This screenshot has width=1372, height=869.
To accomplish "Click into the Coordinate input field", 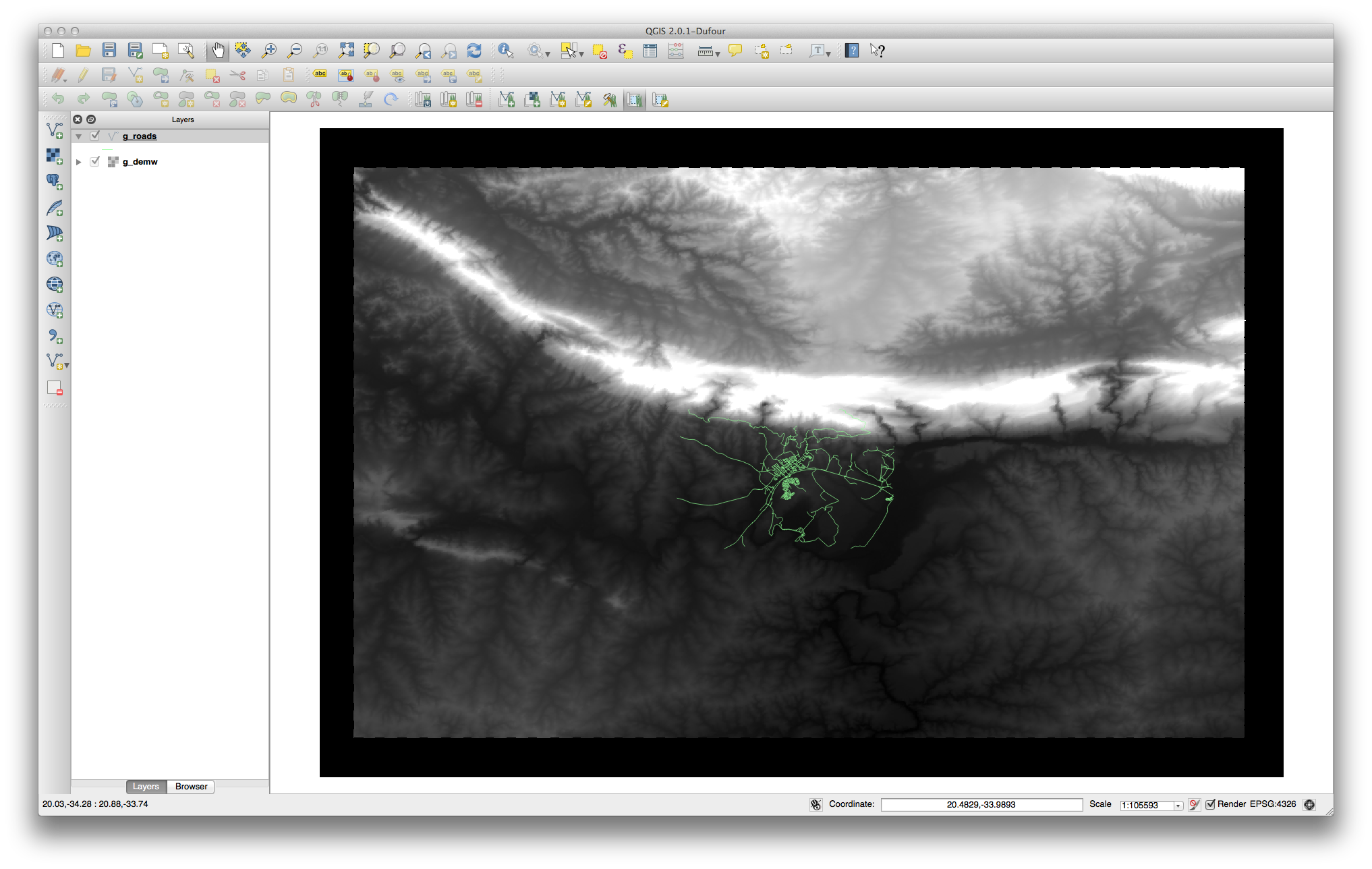I will [x=981, y=805].
